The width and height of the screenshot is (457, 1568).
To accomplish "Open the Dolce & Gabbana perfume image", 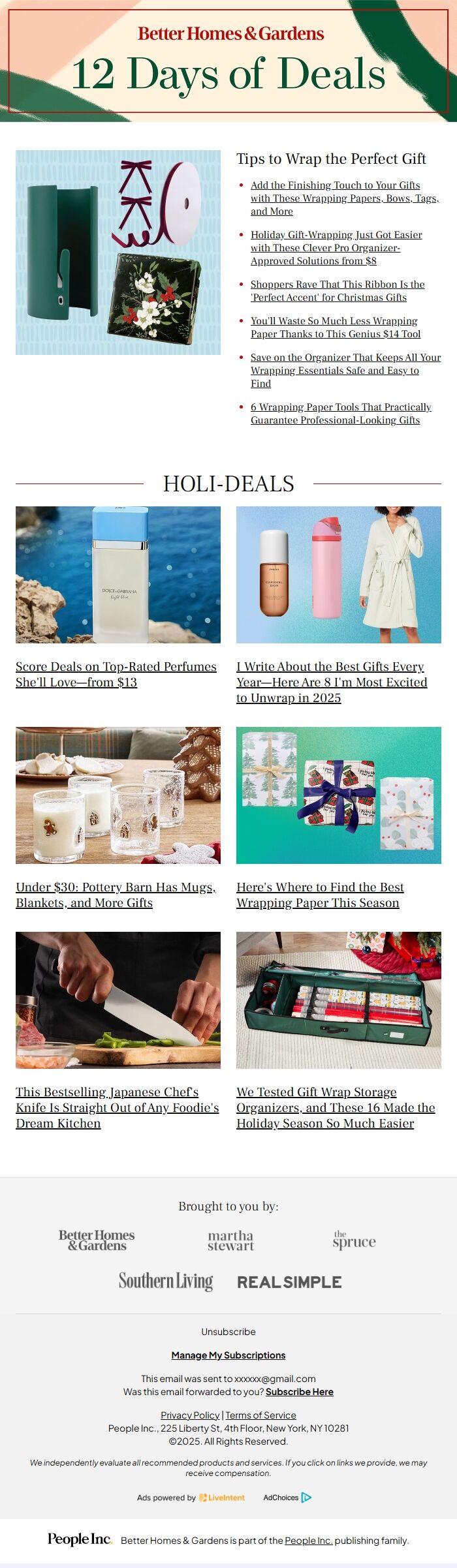I will [x=118, y=575].
